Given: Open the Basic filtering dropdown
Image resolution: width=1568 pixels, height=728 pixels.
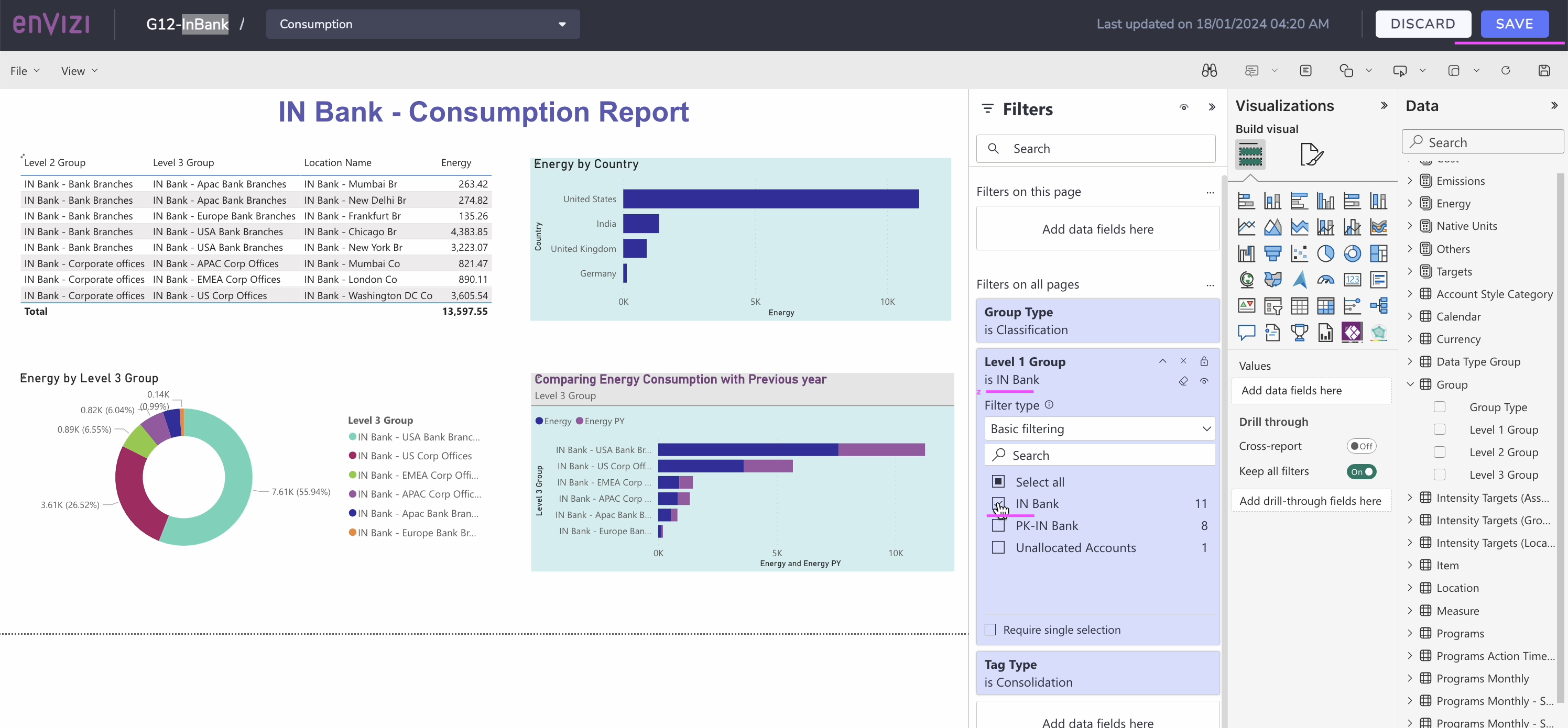Looking at the screenshot, I should [x=1098, y=428].
